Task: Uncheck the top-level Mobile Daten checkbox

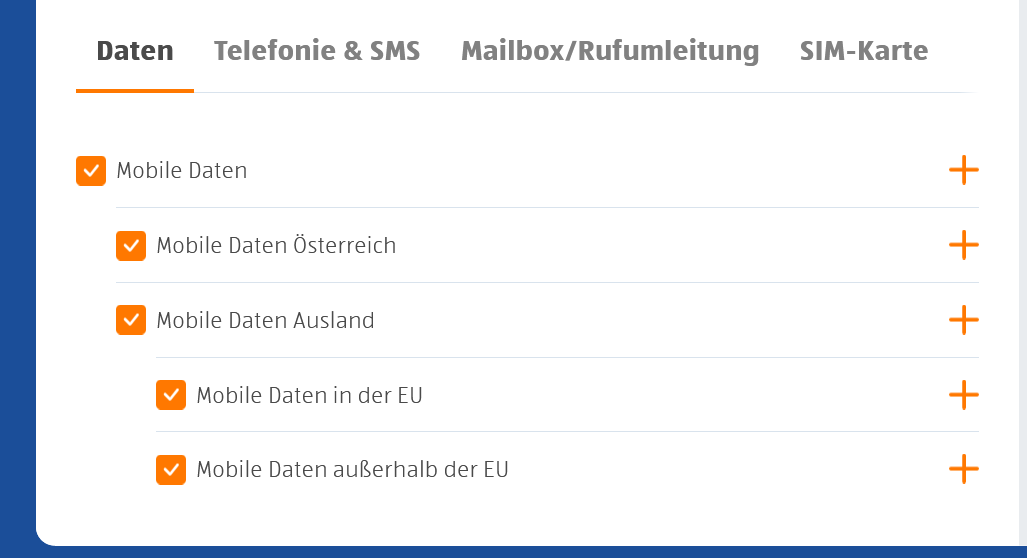Action: (x=91, y=171)
